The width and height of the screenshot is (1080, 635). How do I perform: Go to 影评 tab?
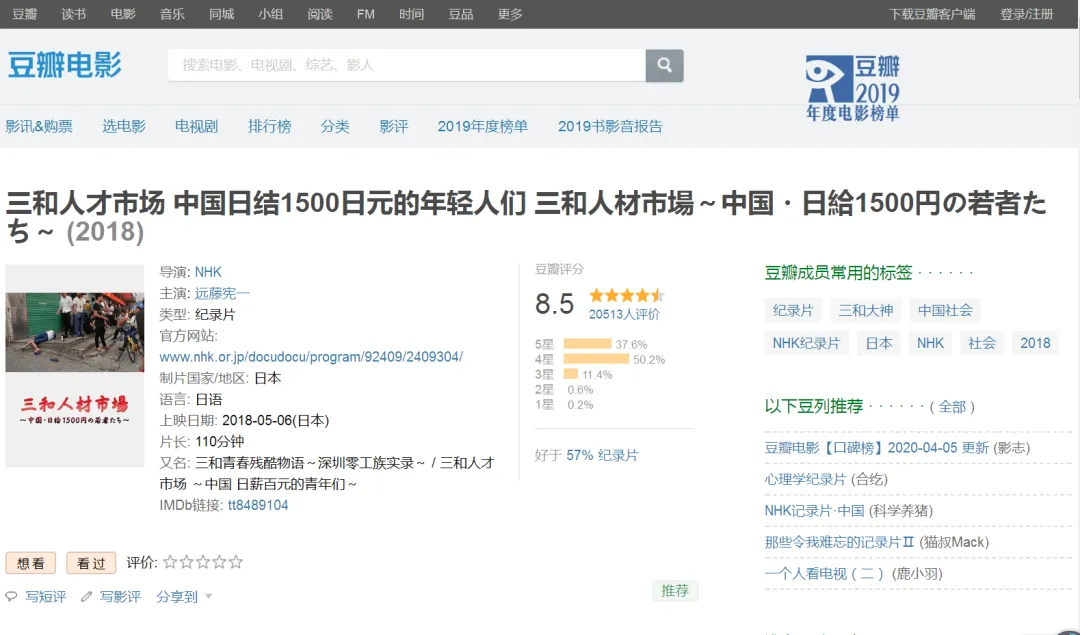point(394,126)
